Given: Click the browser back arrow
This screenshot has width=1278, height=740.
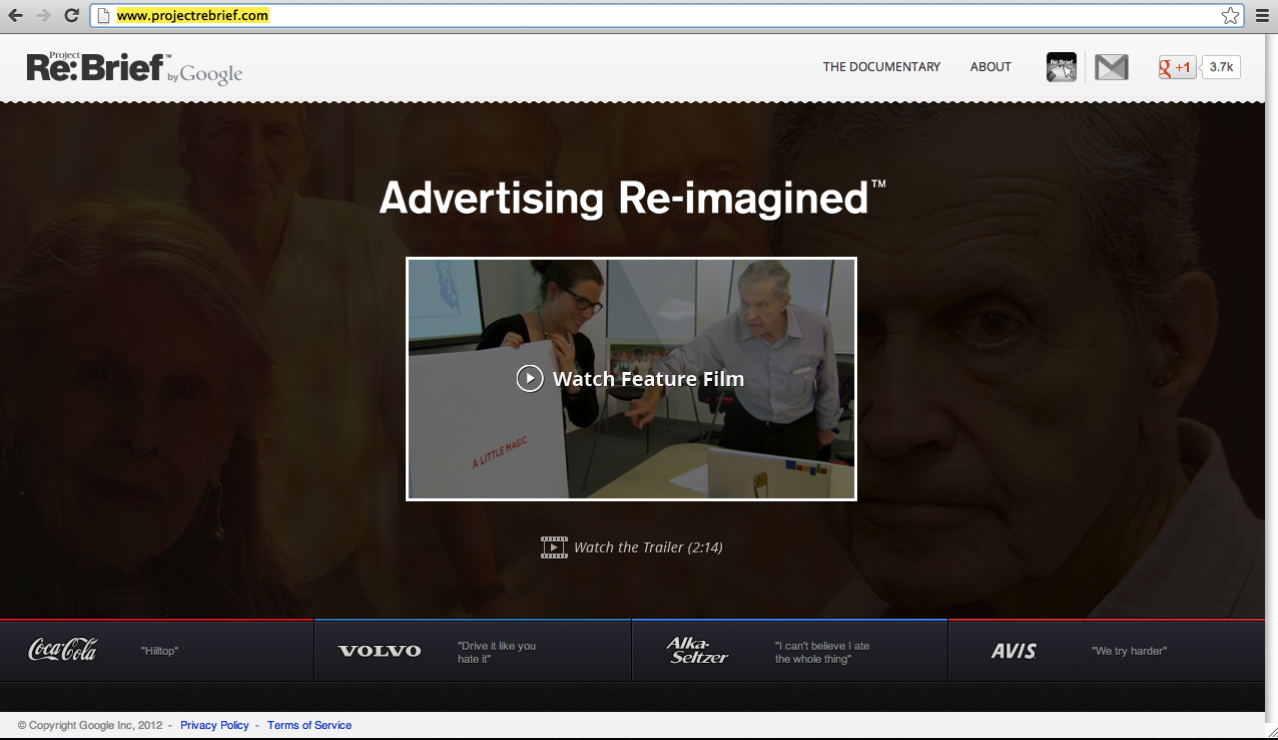Looking at the screenshot, I should click(x=15, y=15).
